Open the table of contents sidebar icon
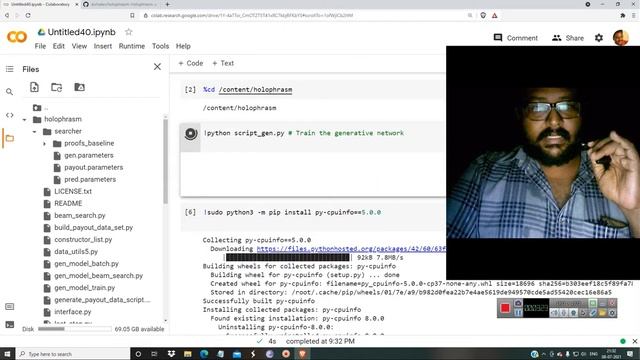640x360 pixels. 9,69
